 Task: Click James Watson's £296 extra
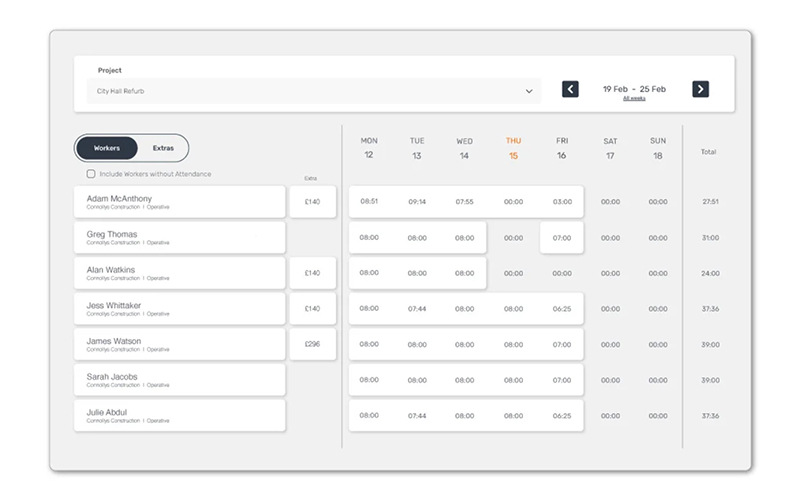pyautogui.click(x=313, y=344)
